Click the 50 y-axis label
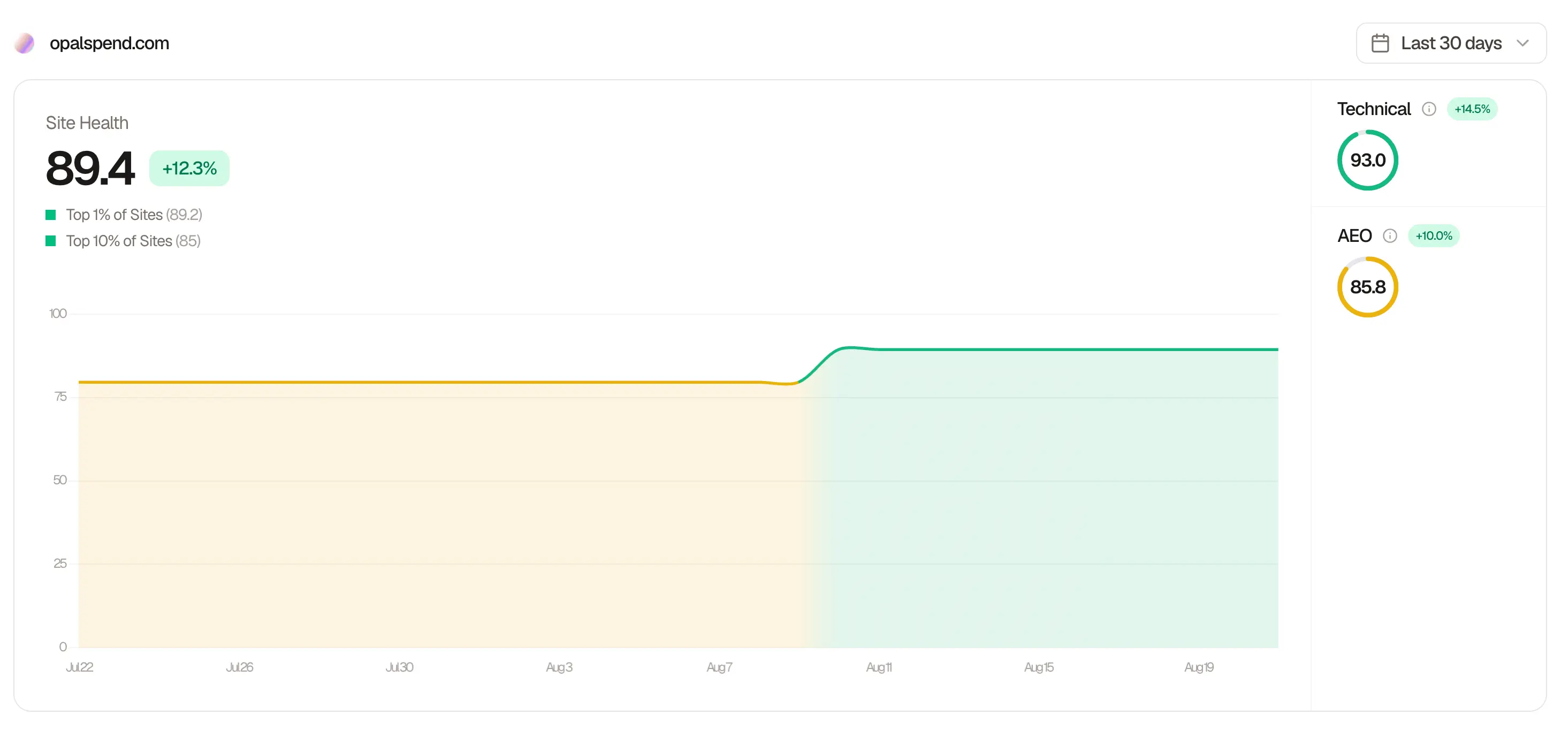The height and width of the screenshot is (731, 1568). tap(59, 480)
